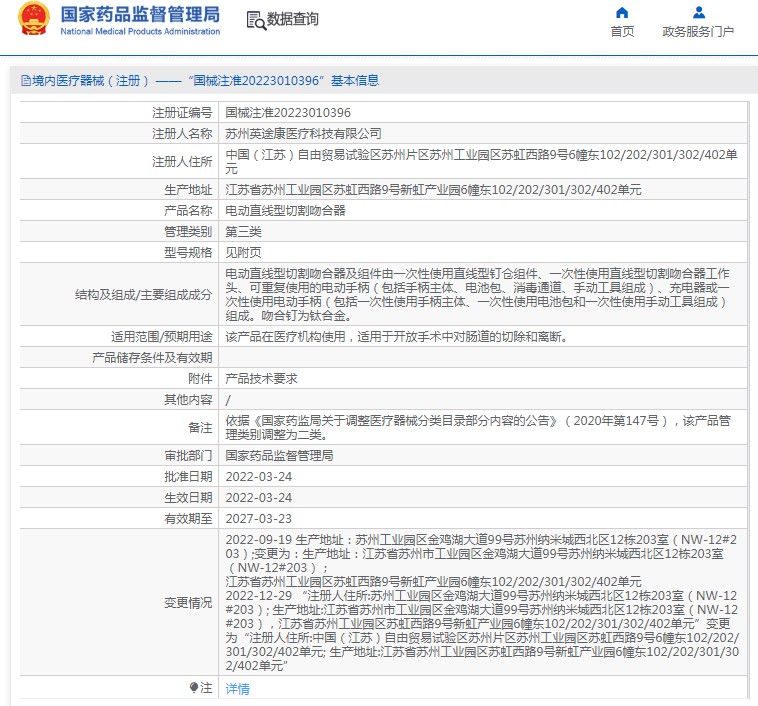Click the 变更情况 row label
The width and height of the screenshot is (758, 706).
188,603
